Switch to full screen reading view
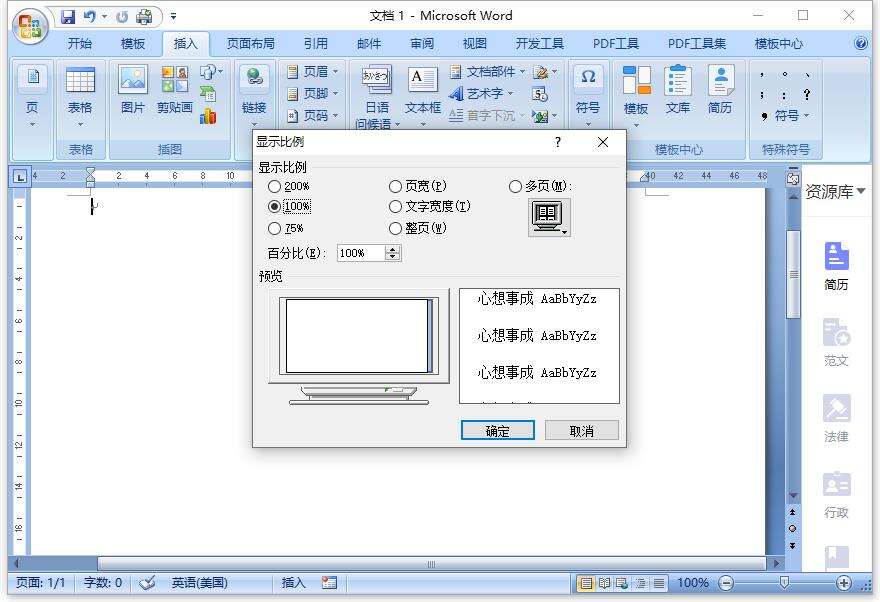880x602 pixels. tap(604, 583)
